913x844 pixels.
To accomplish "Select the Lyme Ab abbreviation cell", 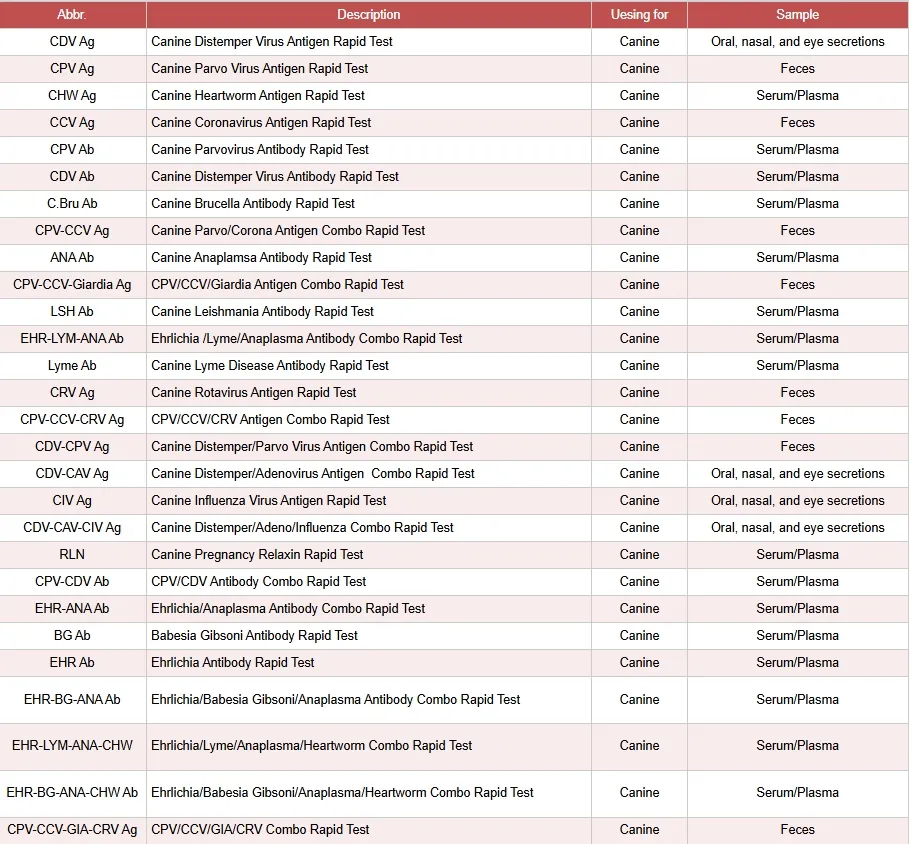I will (72, 366).
